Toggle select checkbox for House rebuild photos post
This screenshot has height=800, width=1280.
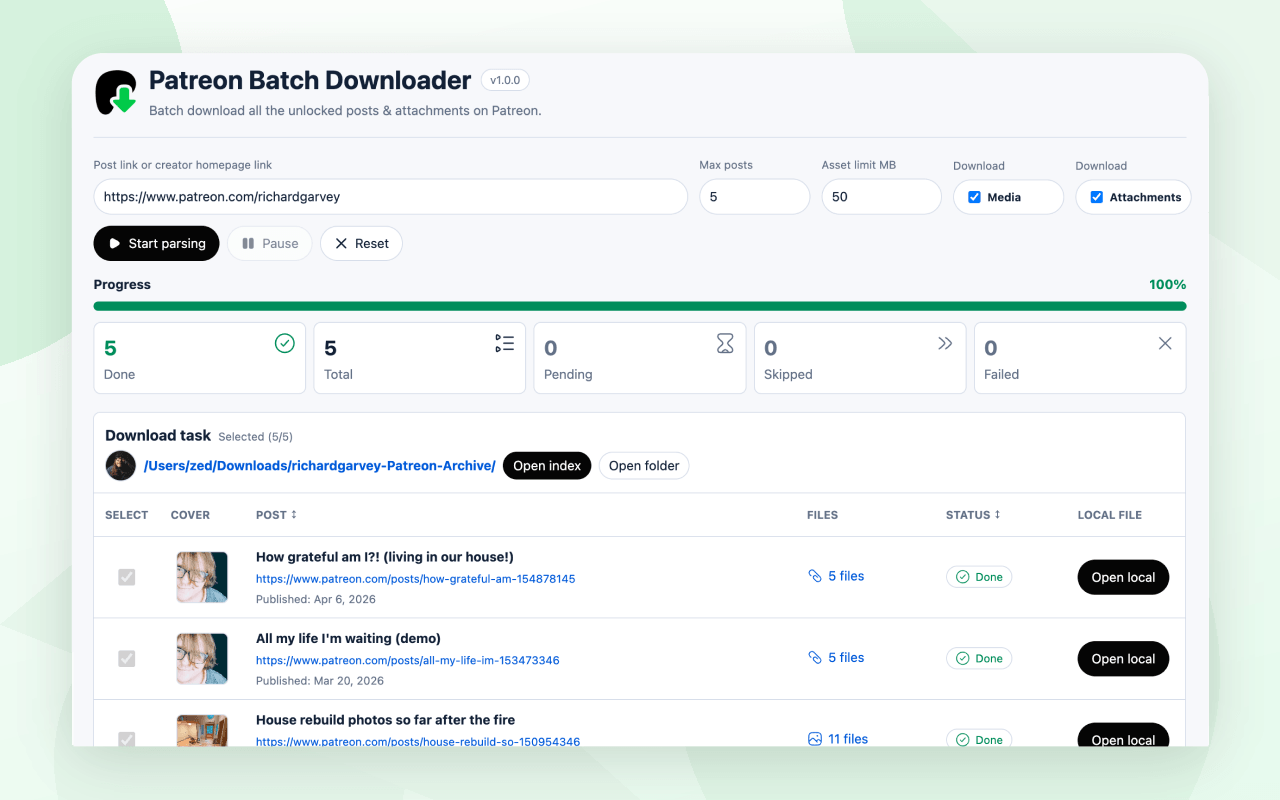(127, 739)
